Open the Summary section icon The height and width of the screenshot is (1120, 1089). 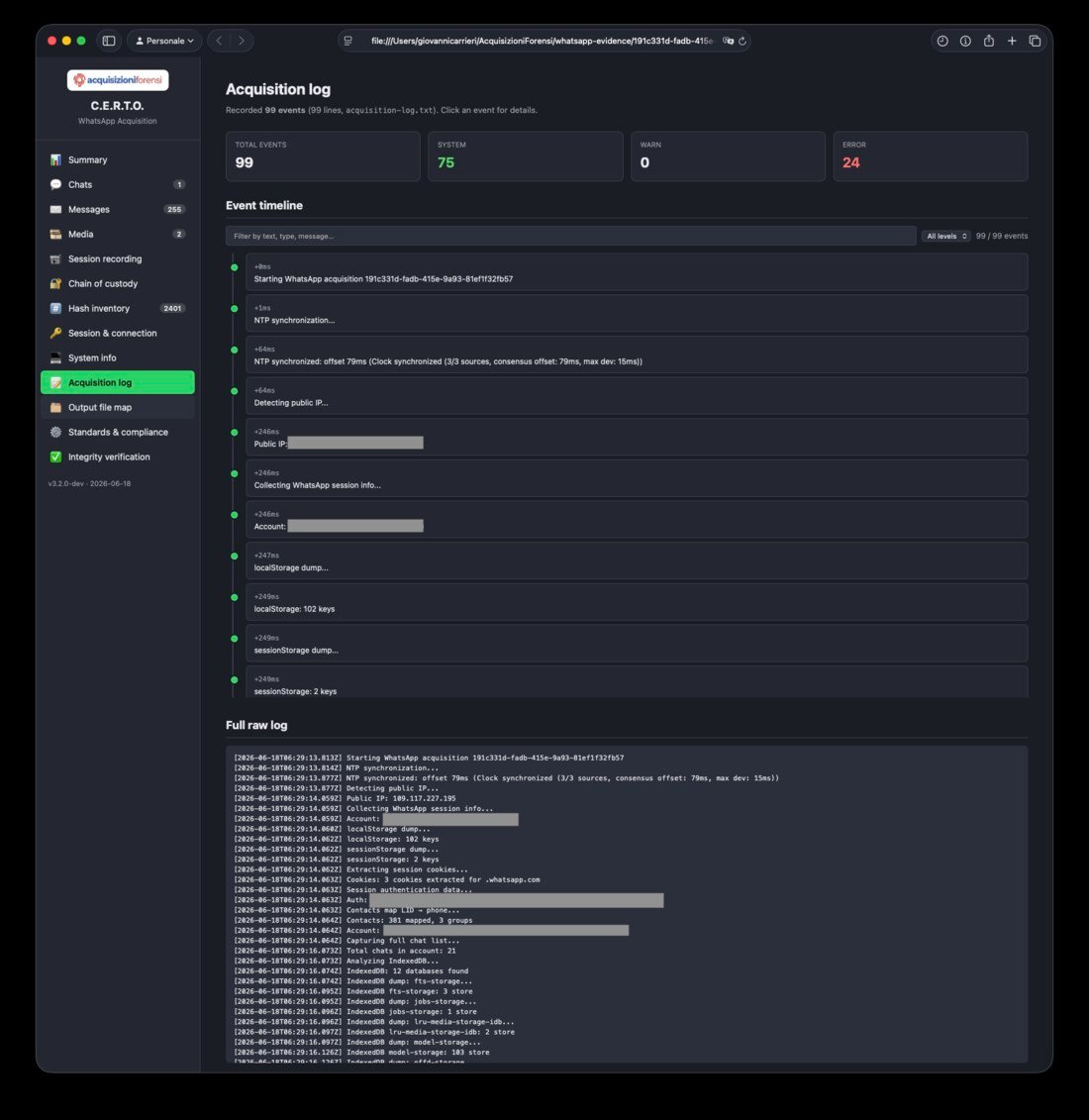pos(55,160)
